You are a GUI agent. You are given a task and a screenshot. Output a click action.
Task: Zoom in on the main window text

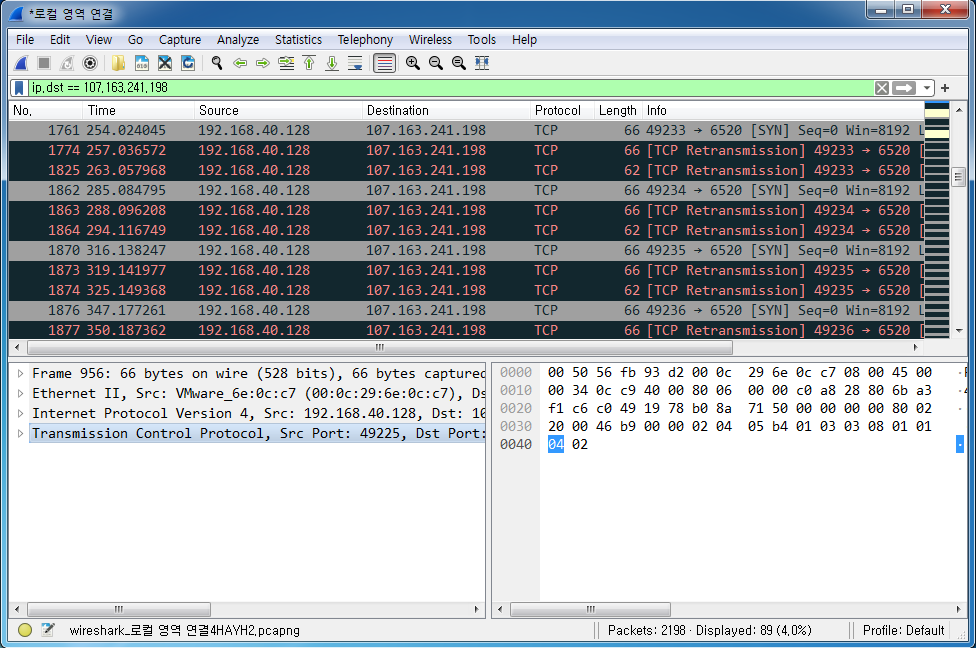click(x=412, y=63)
